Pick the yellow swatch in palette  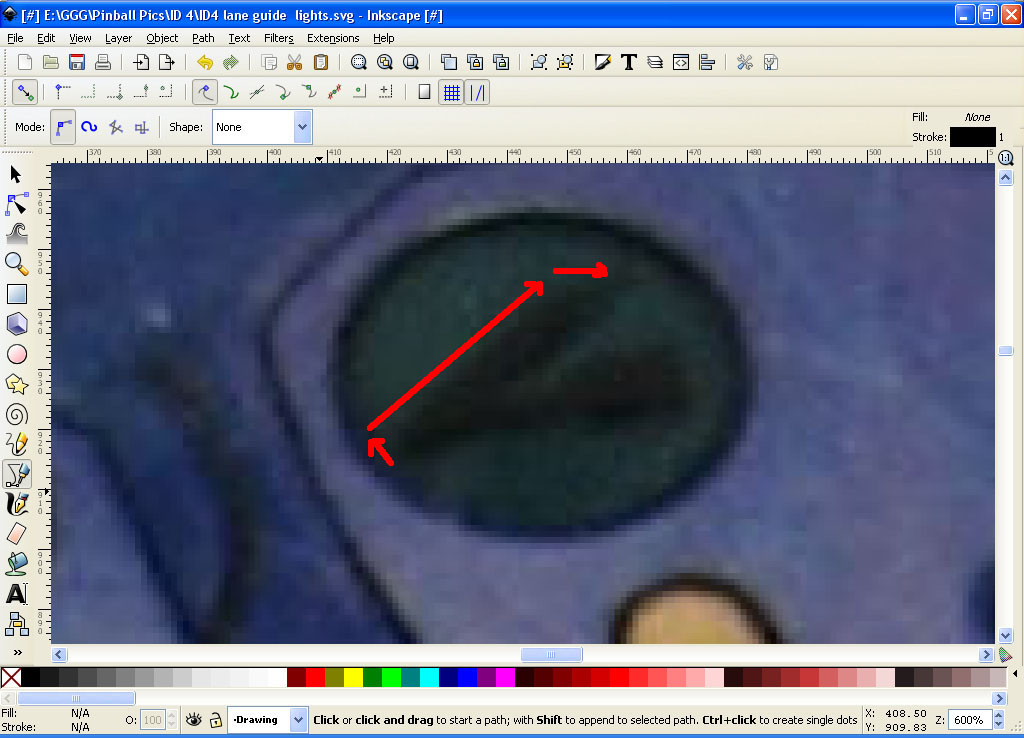(x=353, y=677)
